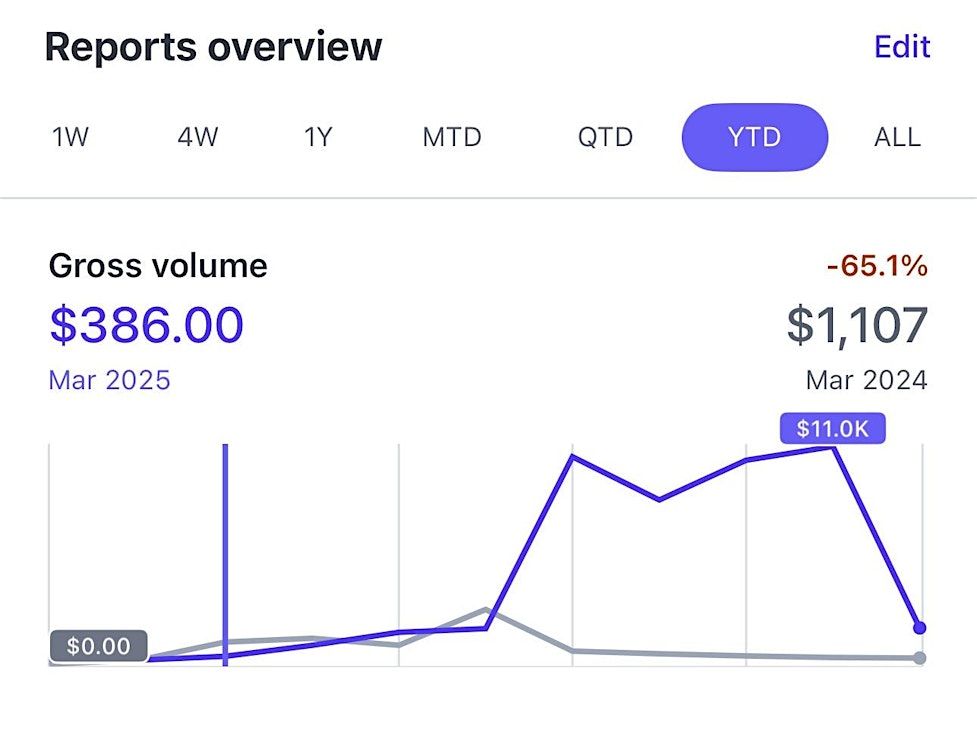The height and width of the screenshot is (740, 977).
Task: Choose the 1Y range tab
Action: point(317,137)
